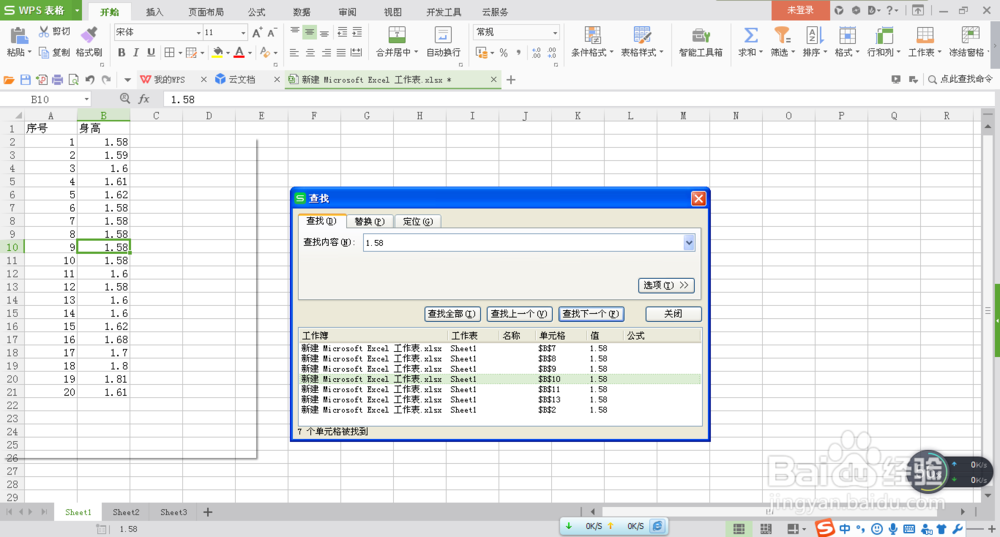Viewport: 1000px width, 537px height.
Task: Open Conditional Formatting (条件格式) menu
Action: 592,42
